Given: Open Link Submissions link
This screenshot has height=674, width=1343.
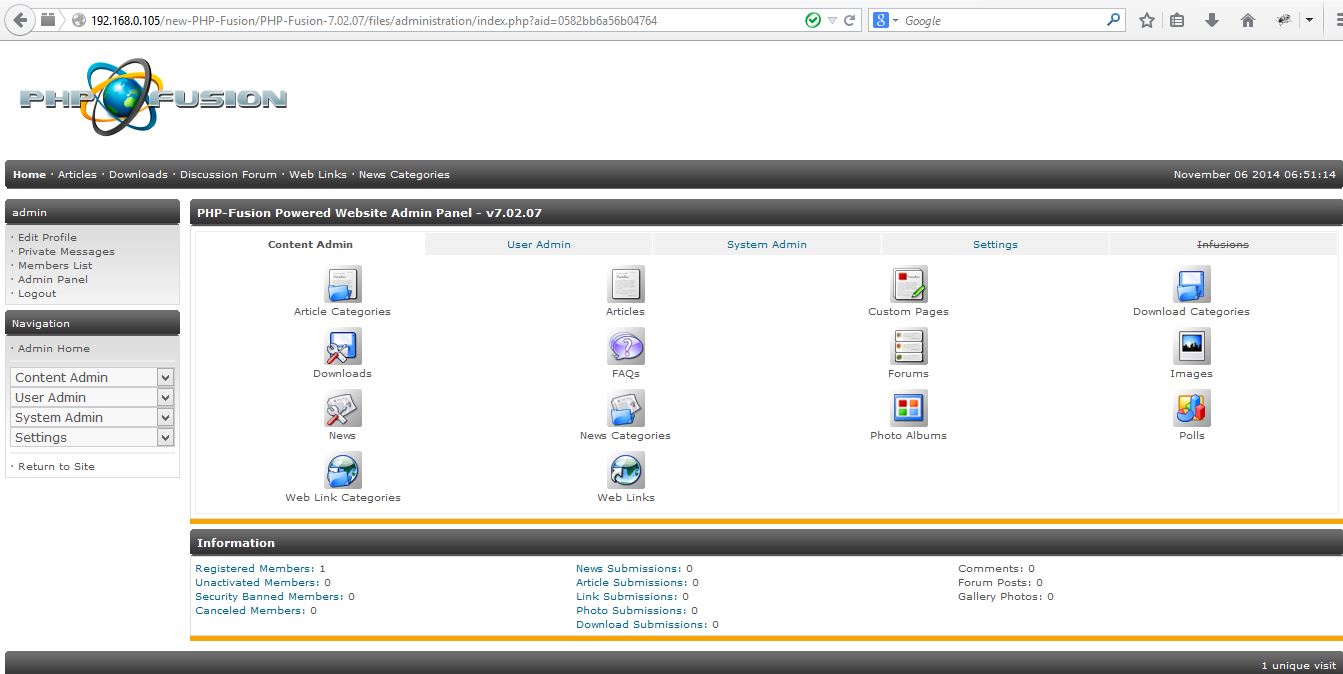Looking at the screenshot, I should coord(627,596).
